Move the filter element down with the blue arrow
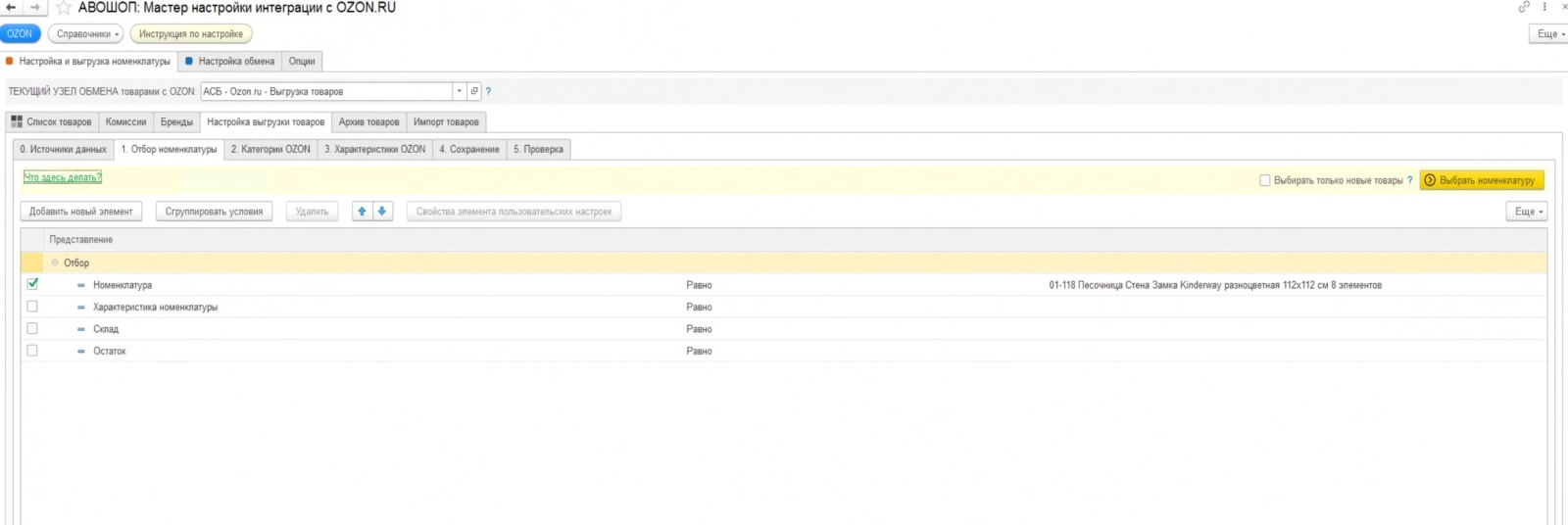The image size is (1568, 525). tap(382, 211)
